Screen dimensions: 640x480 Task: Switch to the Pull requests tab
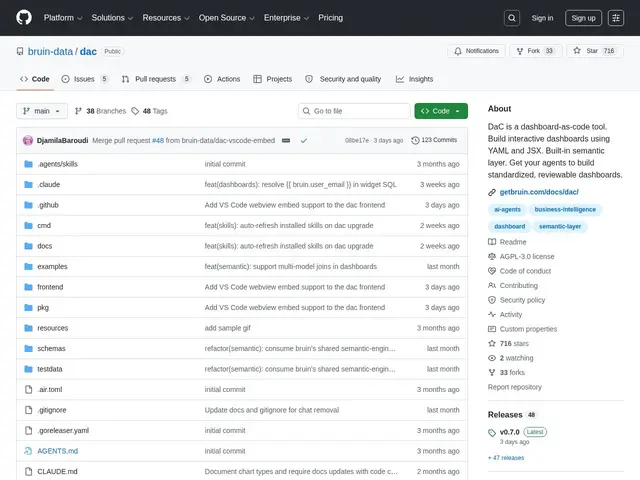tap(156, 79)
